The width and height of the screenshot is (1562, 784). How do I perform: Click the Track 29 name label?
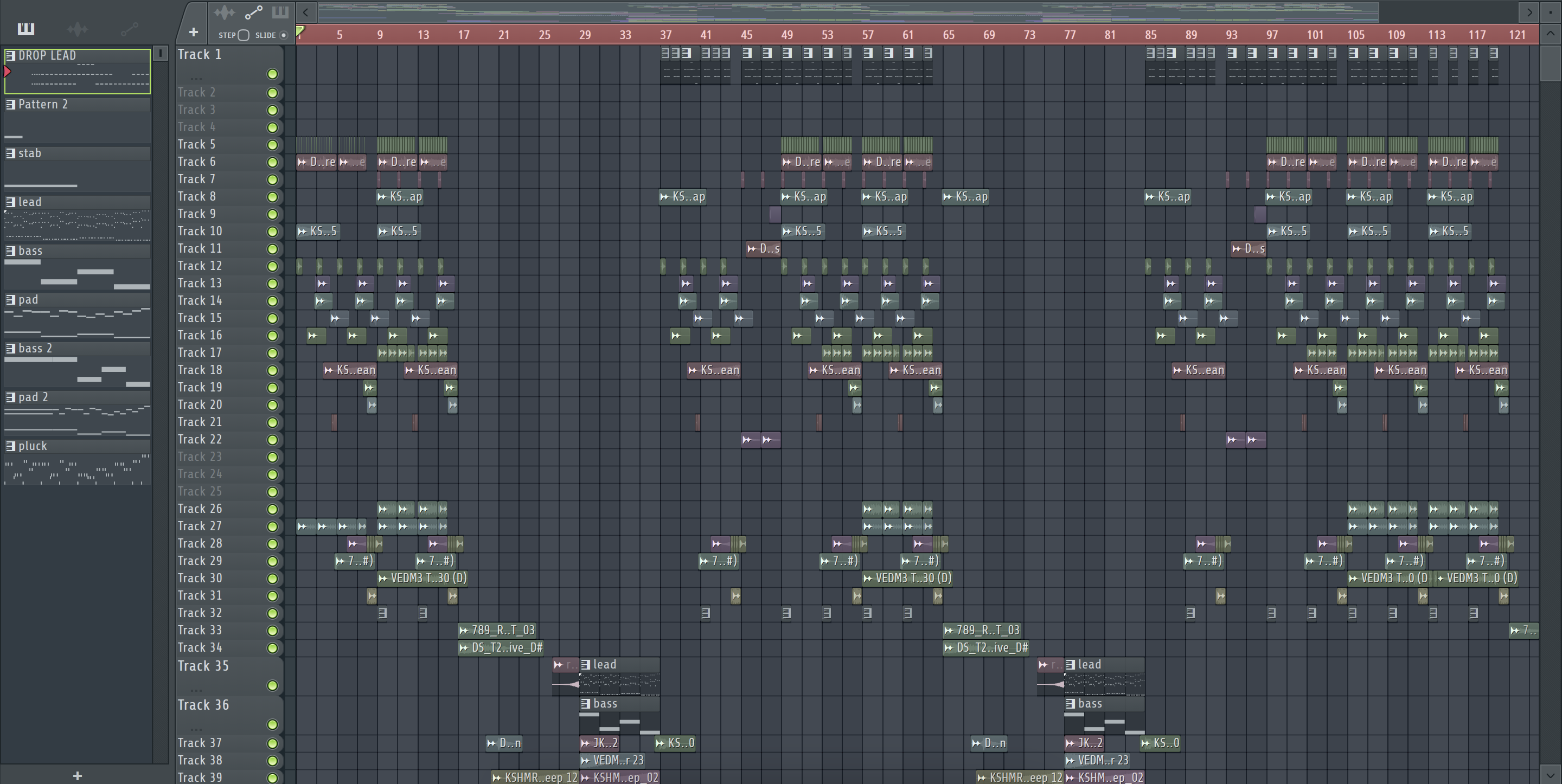point(200,562)
